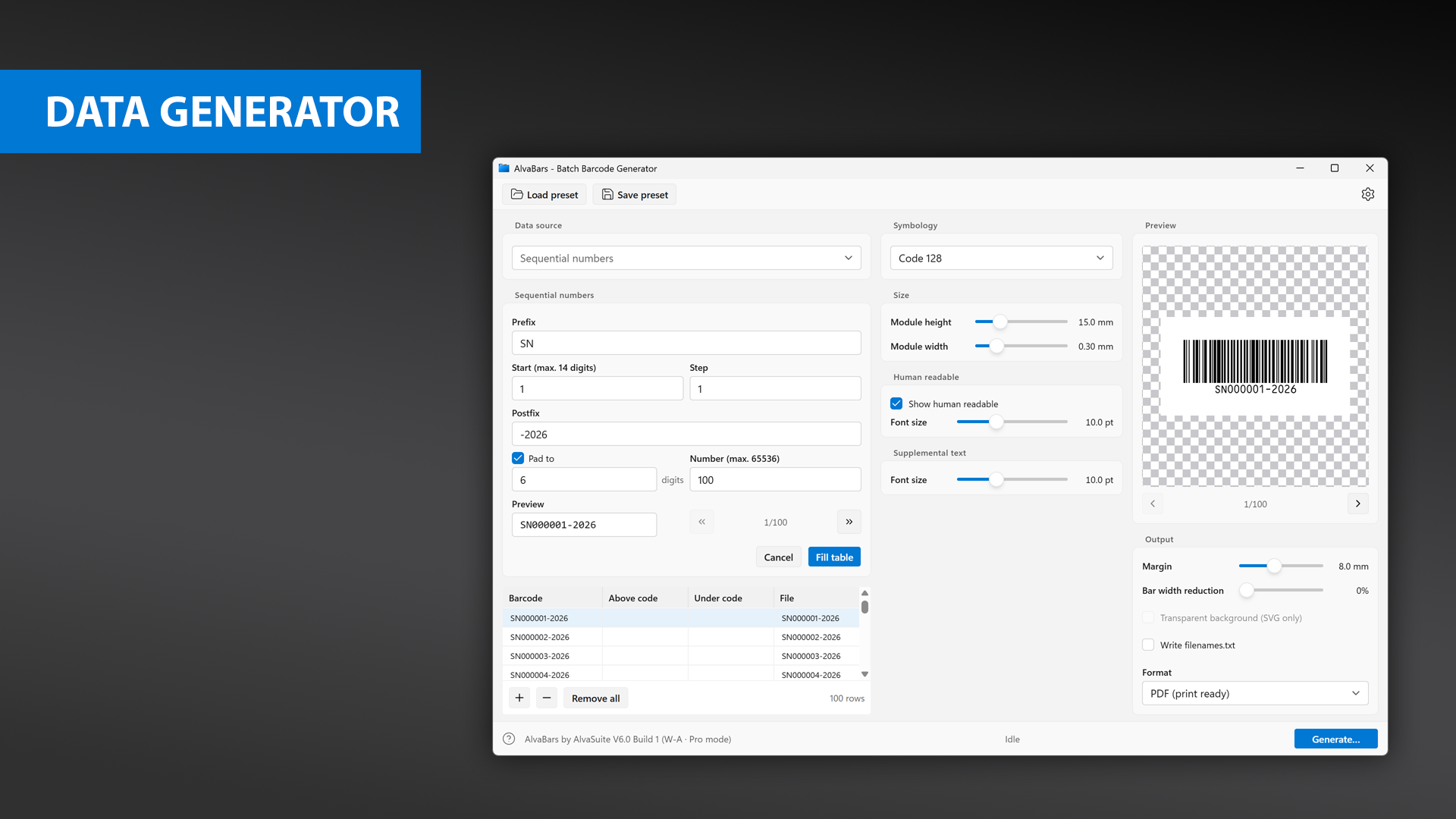Screen dimensions: 1456x819
Task: Go to next sequential preview item
Action: [x=849, y=522]
